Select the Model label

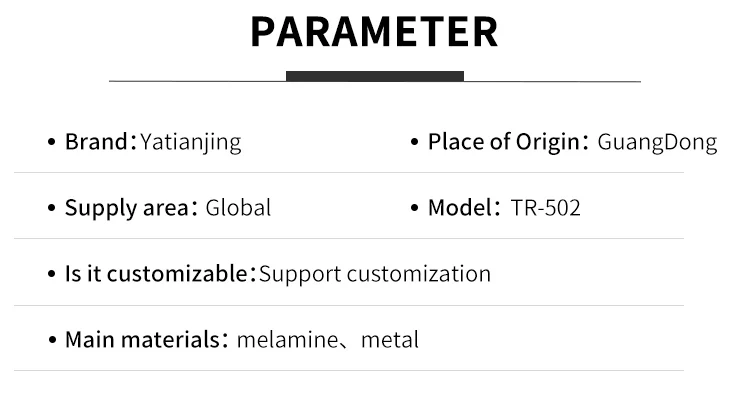pos(458,208)
